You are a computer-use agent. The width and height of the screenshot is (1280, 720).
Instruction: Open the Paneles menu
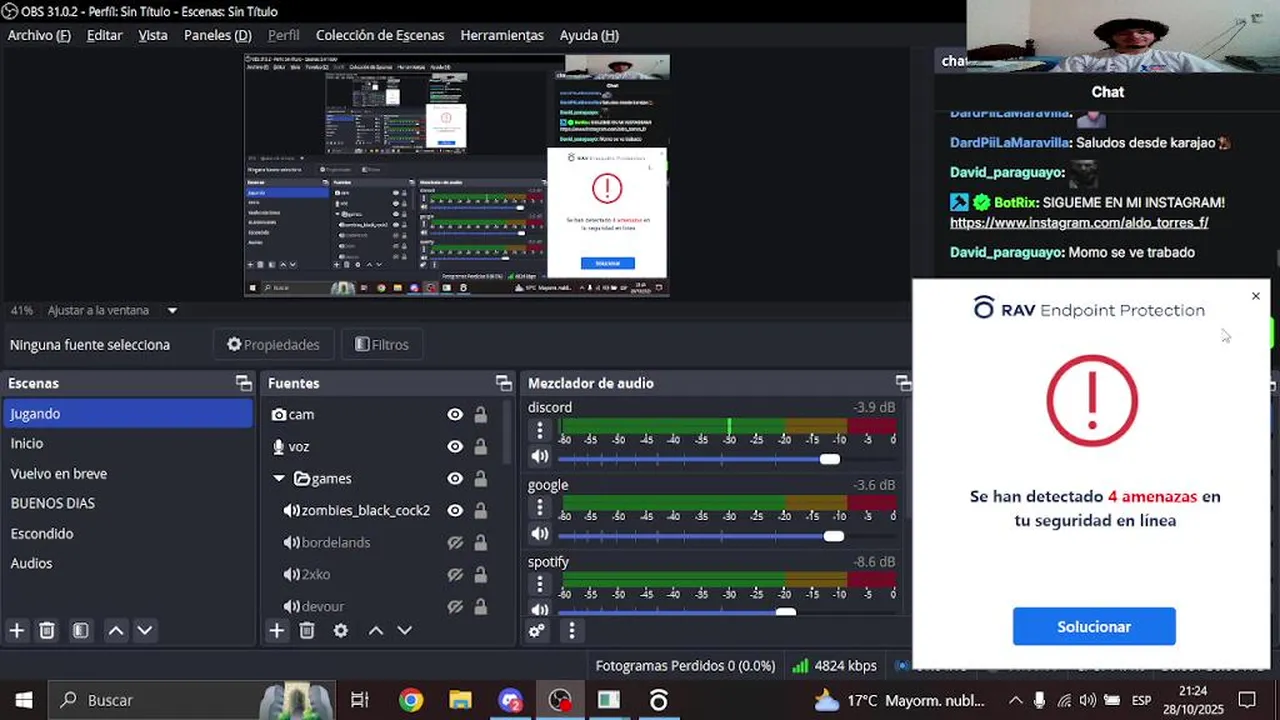217,35
